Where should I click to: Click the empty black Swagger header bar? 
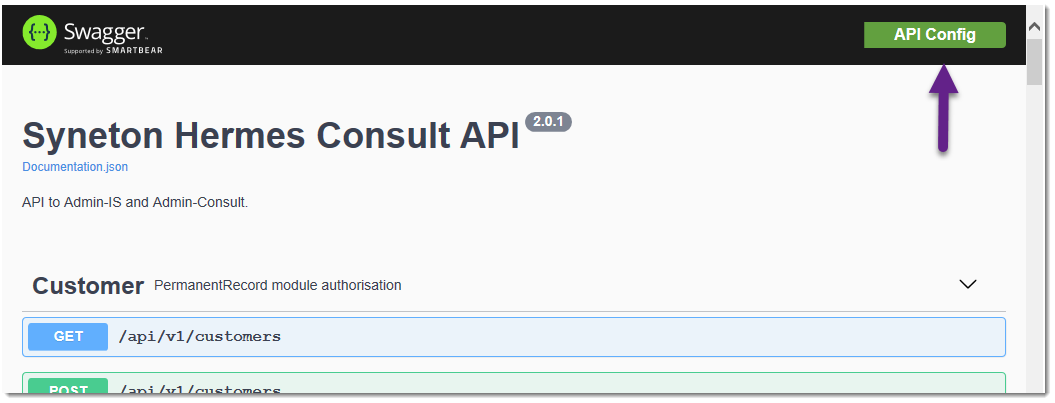coord(500,35)
